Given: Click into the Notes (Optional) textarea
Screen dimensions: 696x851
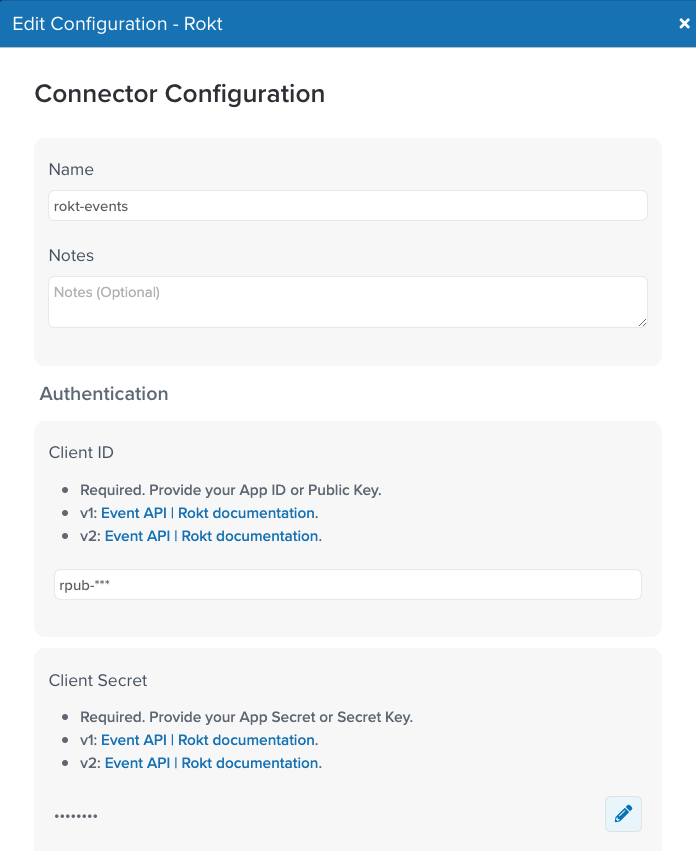Looking at the screenshot, I should 348,302.
